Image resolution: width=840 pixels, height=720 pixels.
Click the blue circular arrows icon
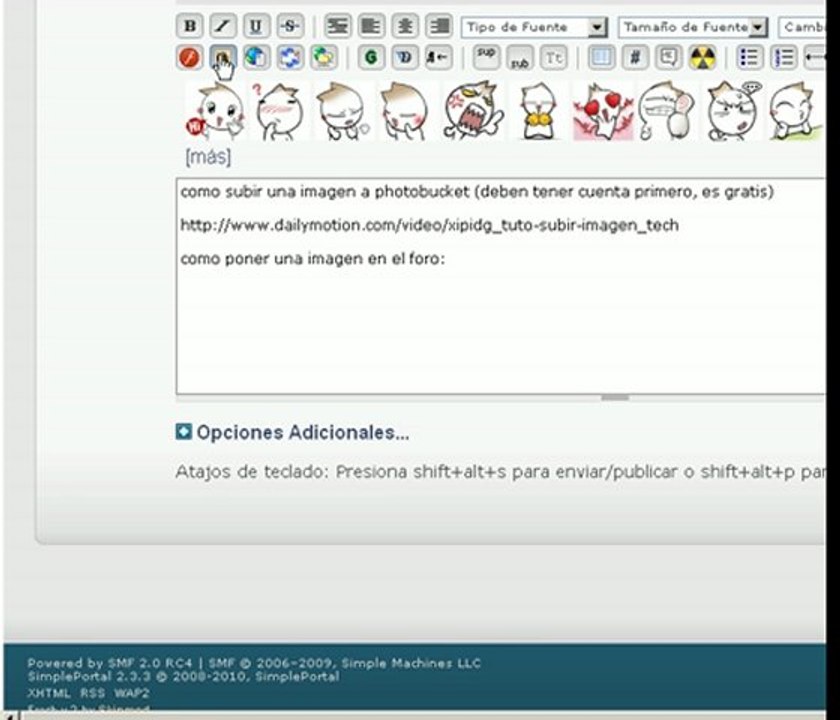click(x=290, y=57)
